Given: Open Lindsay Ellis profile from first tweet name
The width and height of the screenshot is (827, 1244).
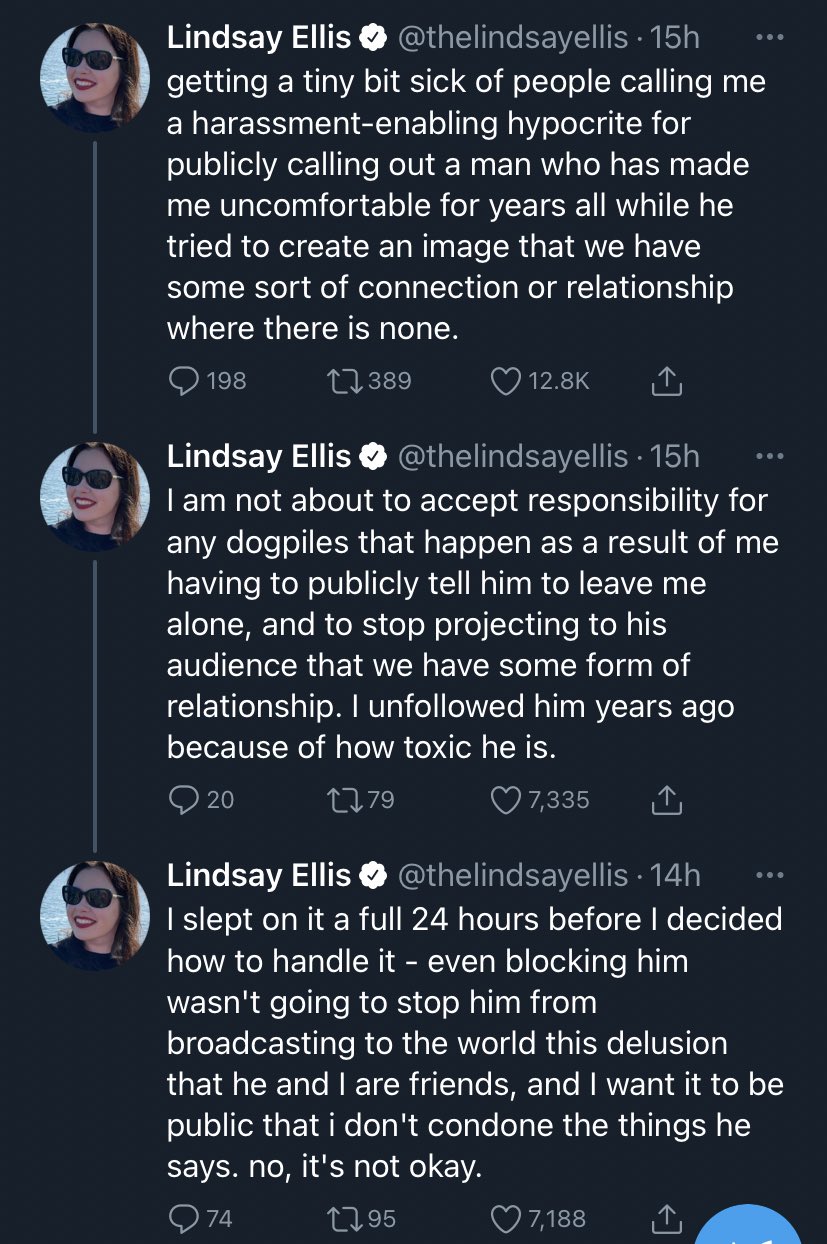Looking at the screenshot, I should pos(259,38).
